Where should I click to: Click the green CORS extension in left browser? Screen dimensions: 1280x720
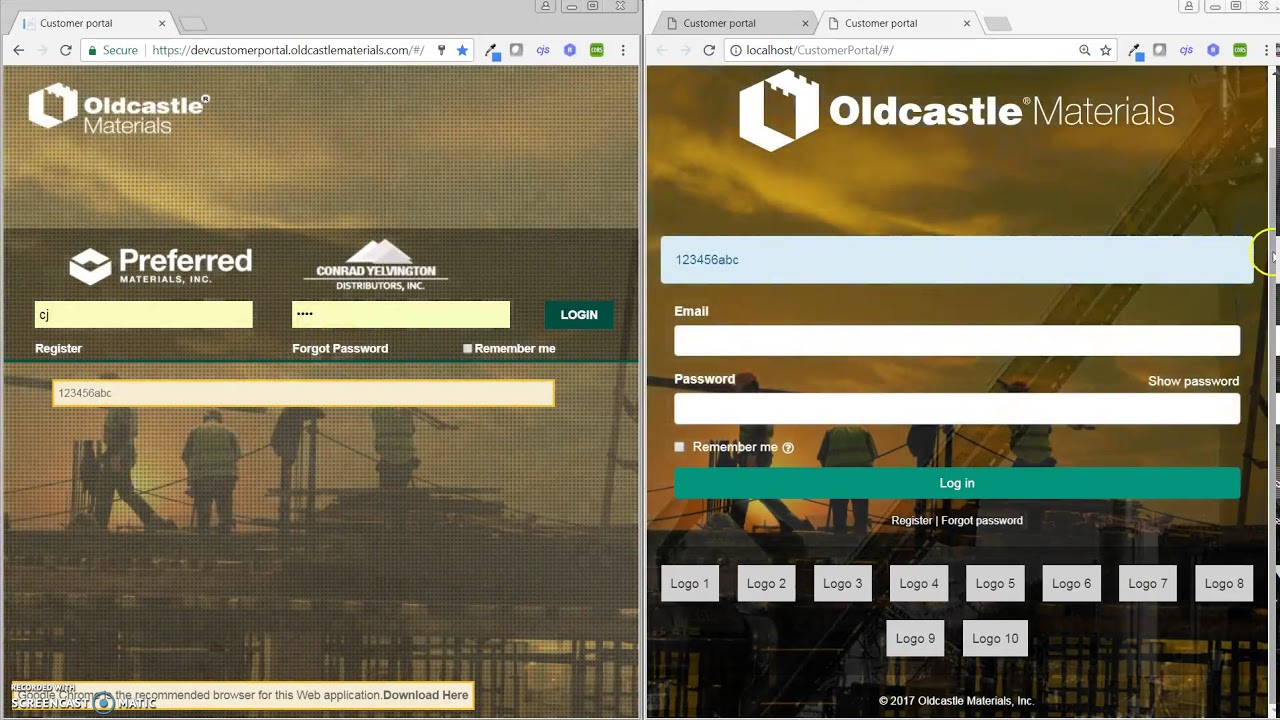point(597,50)
